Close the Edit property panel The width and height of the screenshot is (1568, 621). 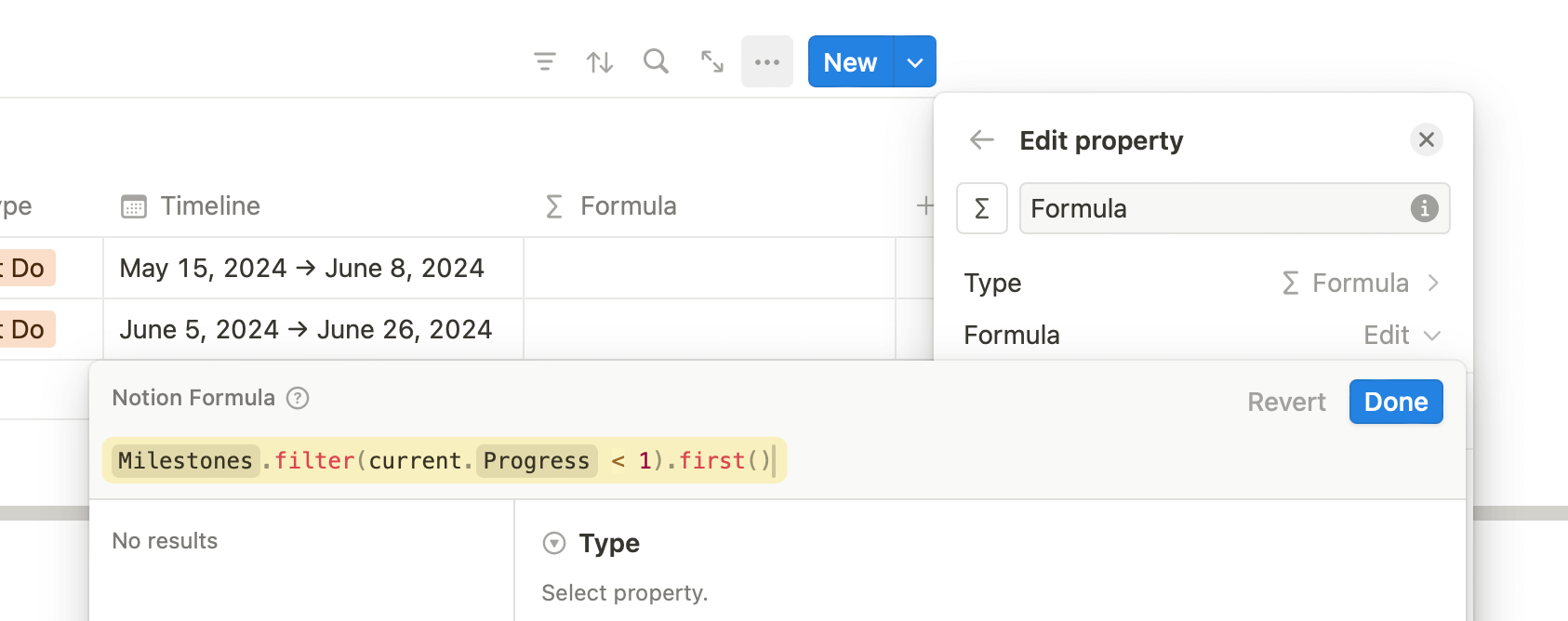tap(1426, 140)
